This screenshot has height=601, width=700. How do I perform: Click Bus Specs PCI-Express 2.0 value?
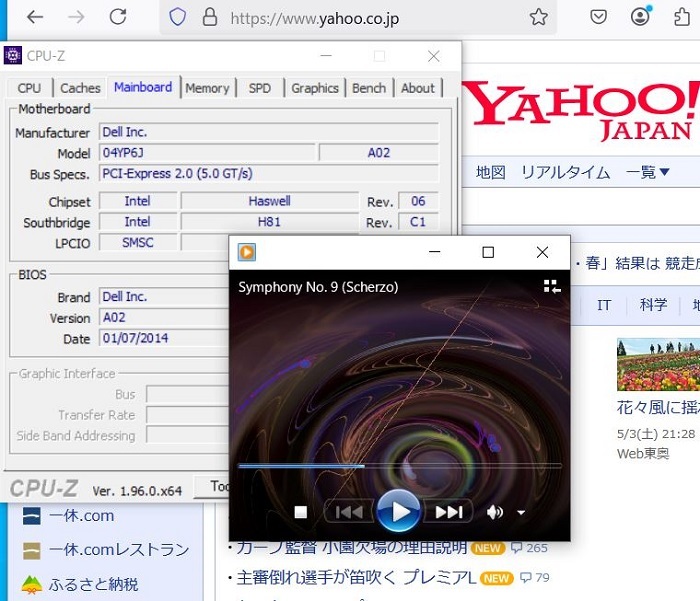pyautogui.click(x=268, y=173)
